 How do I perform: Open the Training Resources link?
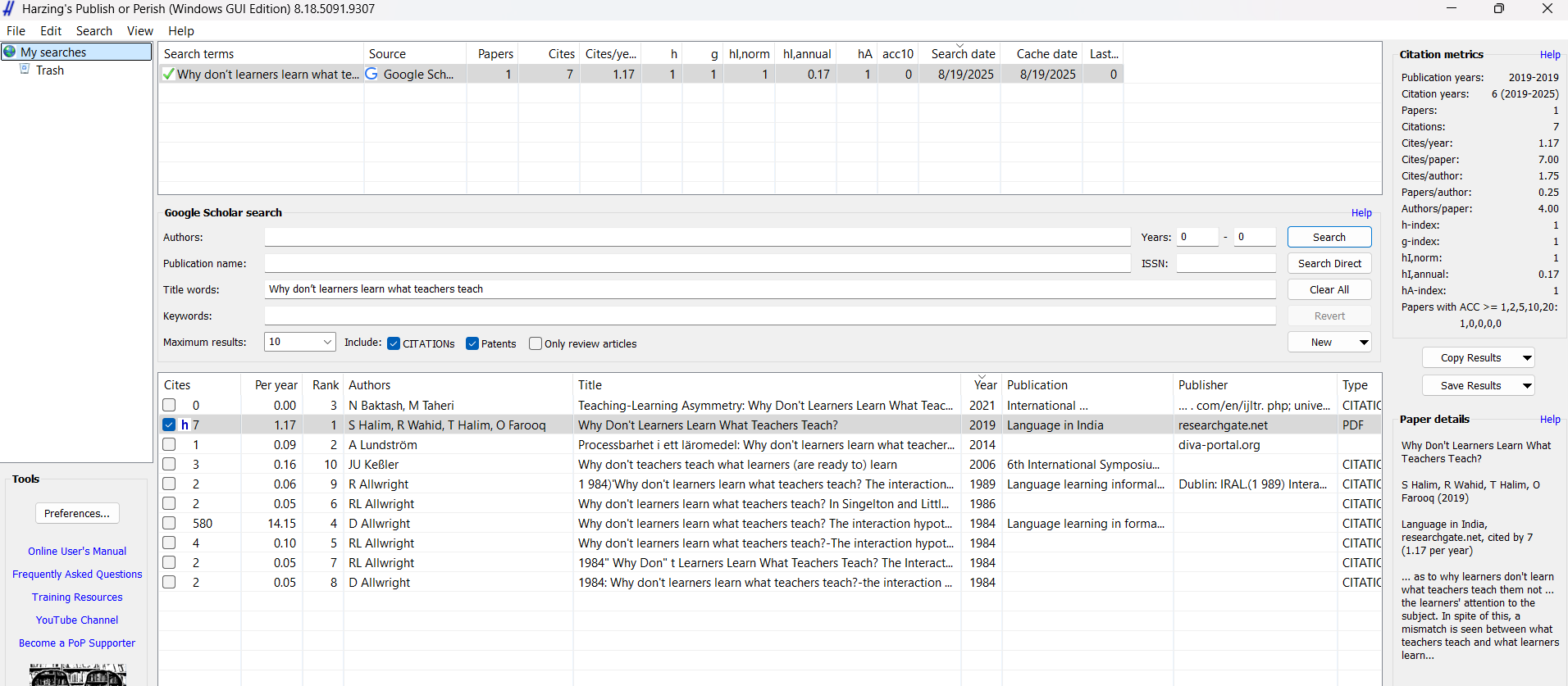(x=77, y=597)
